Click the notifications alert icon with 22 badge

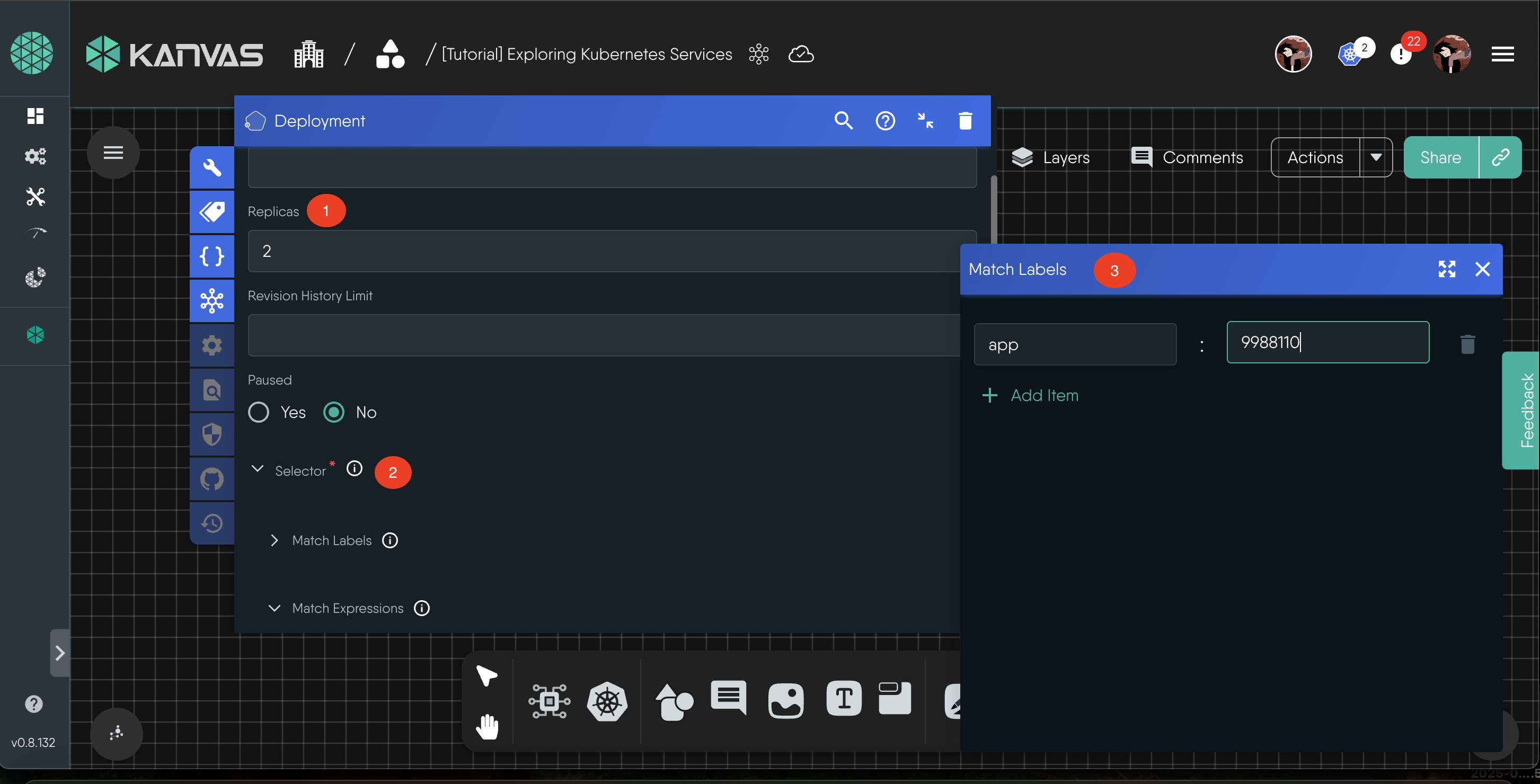(1401, 55)
